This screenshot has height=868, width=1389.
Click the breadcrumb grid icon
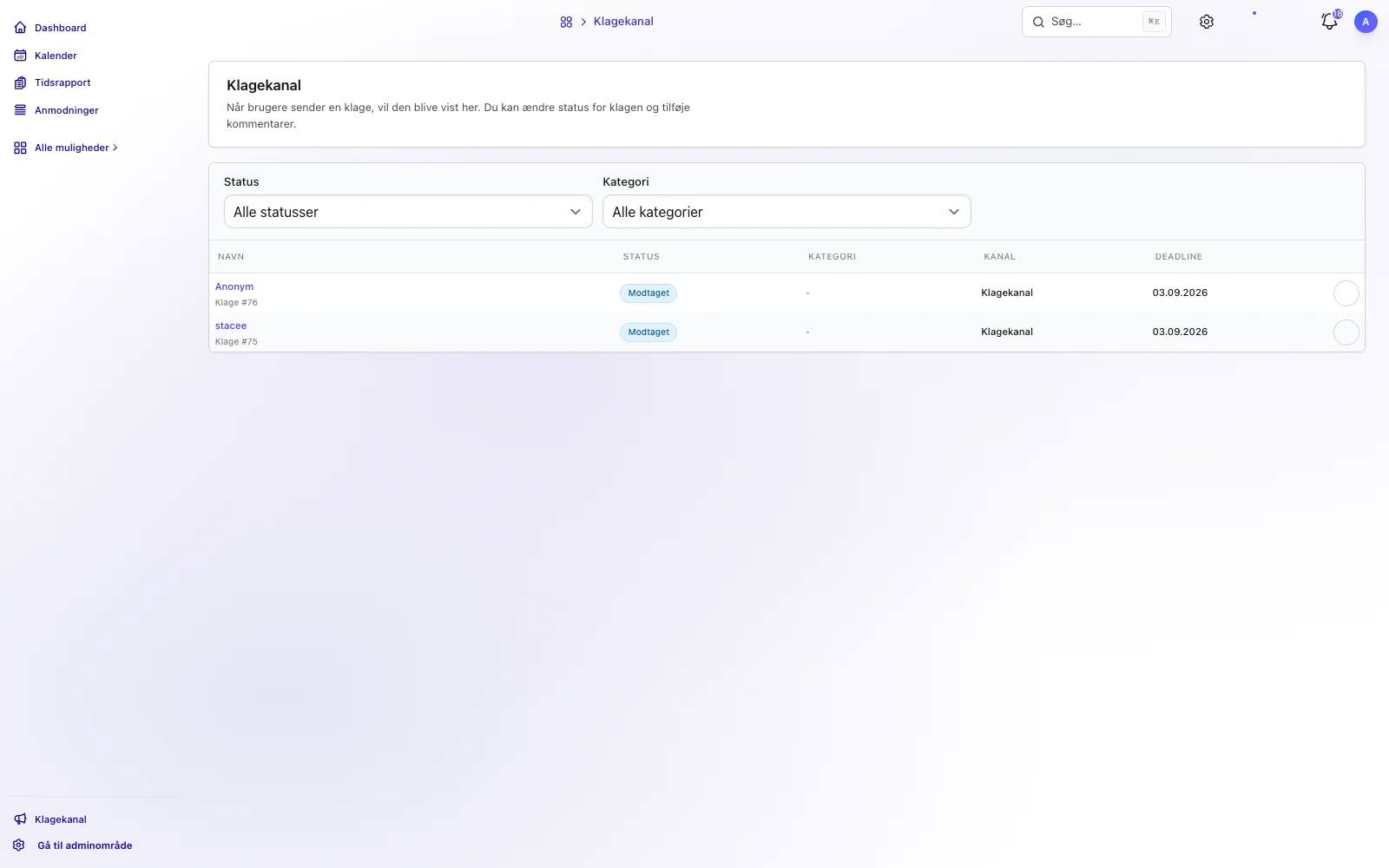(x=566, y=22)
